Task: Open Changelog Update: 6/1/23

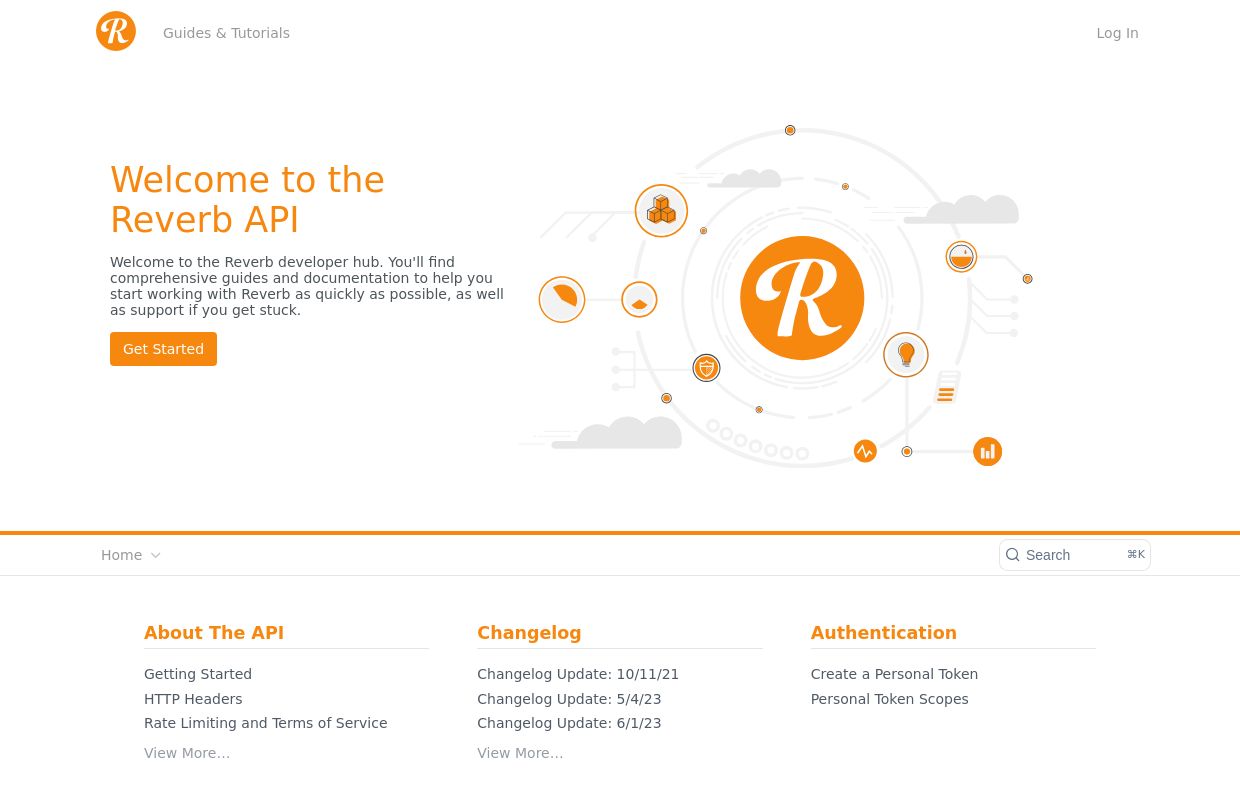Action: tap(569, 723)
